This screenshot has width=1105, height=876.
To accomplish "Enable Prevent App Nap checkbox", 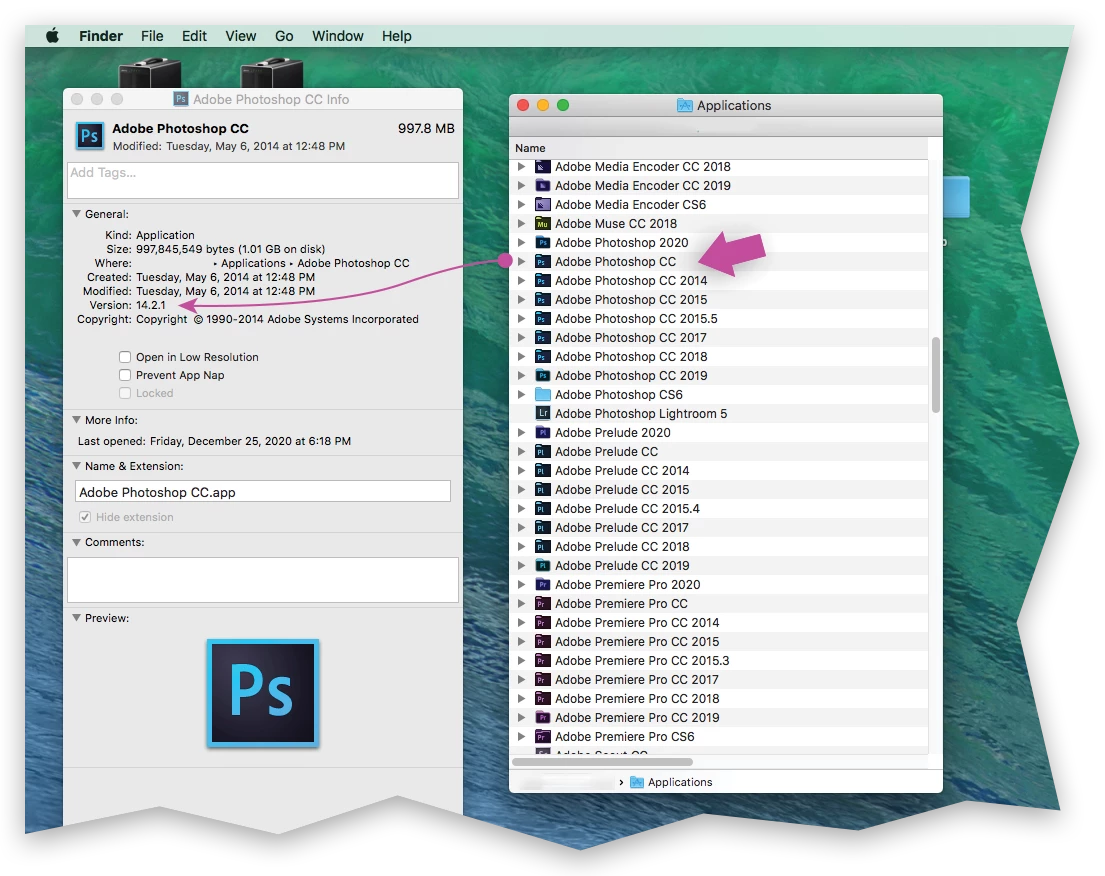I will tap(125, 375).
